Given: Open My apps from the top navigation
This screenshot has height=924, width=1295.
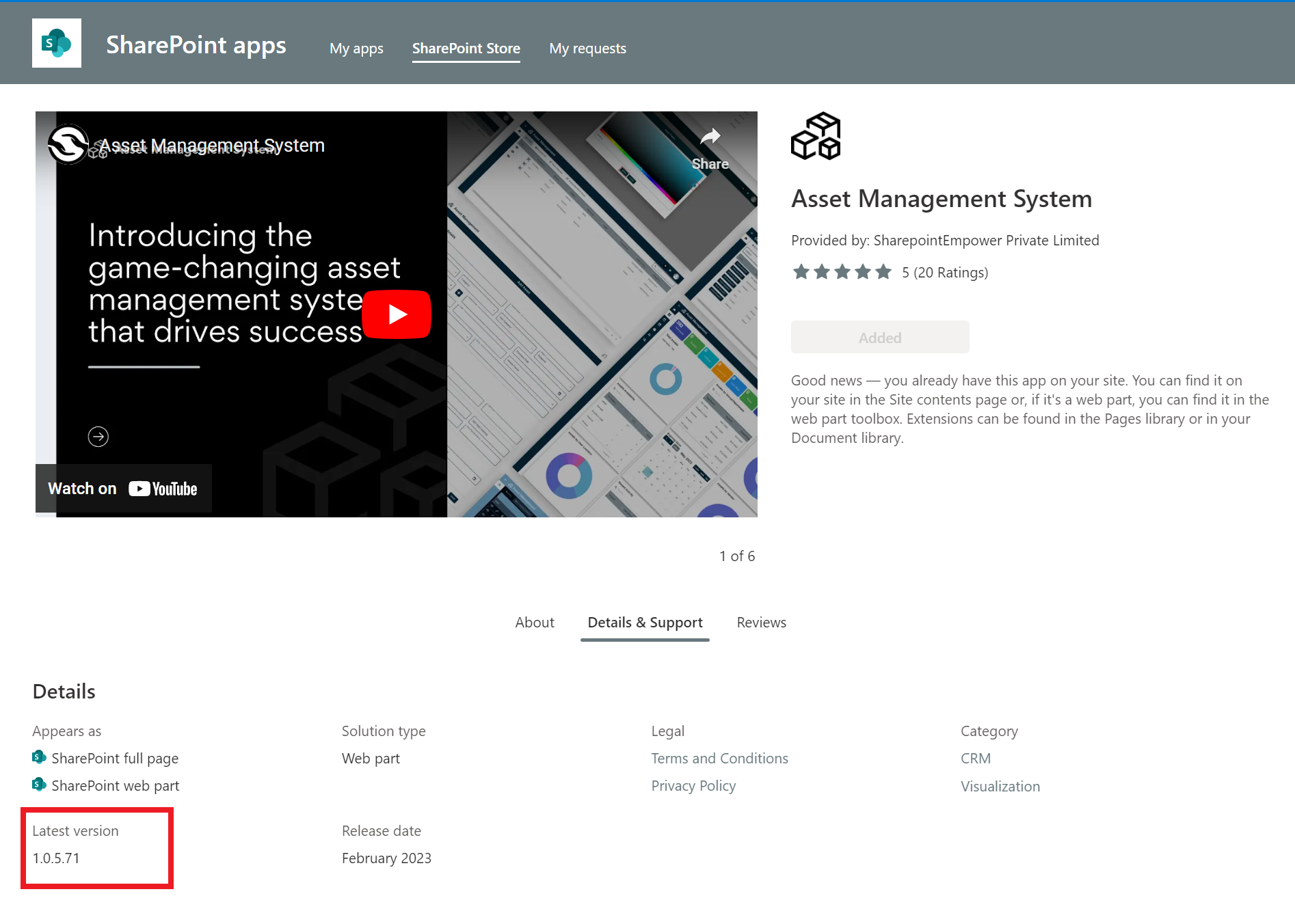Looking at the screenshot, I should tap(356, 48).
